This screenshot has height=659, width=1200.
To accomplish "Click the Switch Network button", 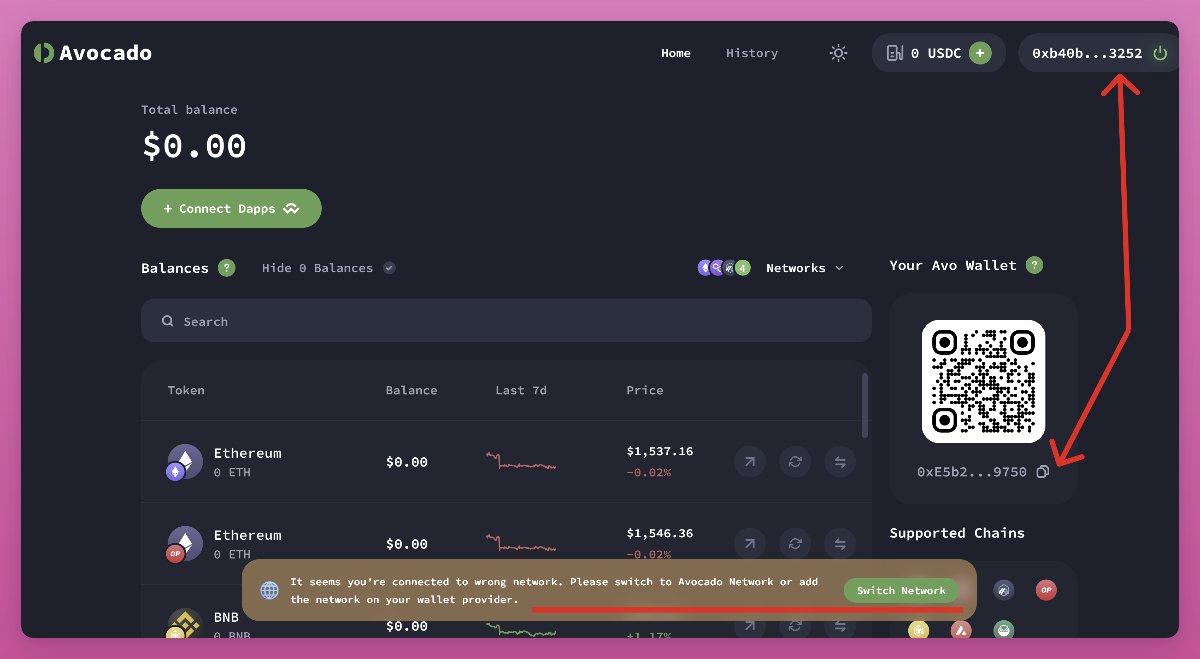I will point(901,590).
